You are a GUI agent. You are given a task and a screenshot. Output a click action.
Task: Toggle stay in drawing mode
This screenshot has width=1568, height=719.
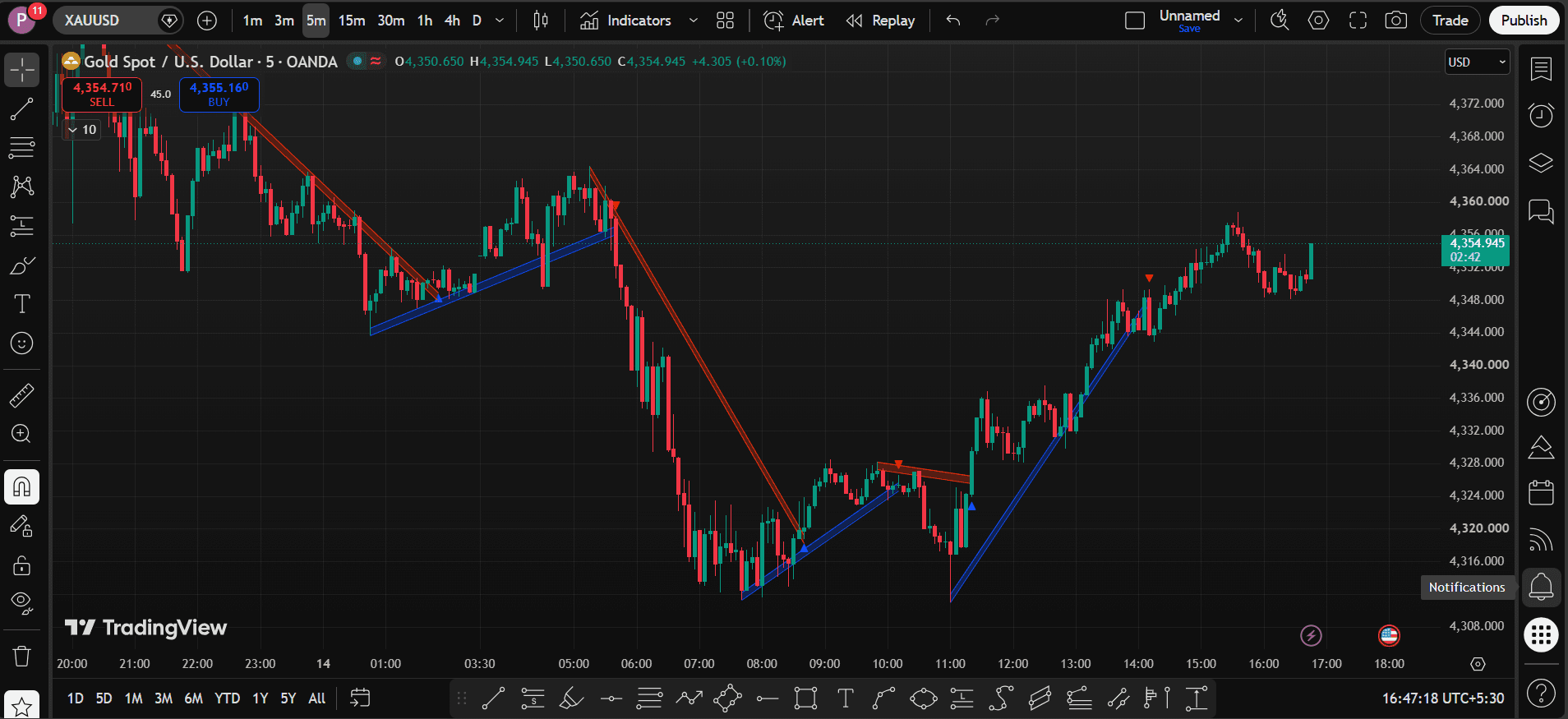[22, 526]
